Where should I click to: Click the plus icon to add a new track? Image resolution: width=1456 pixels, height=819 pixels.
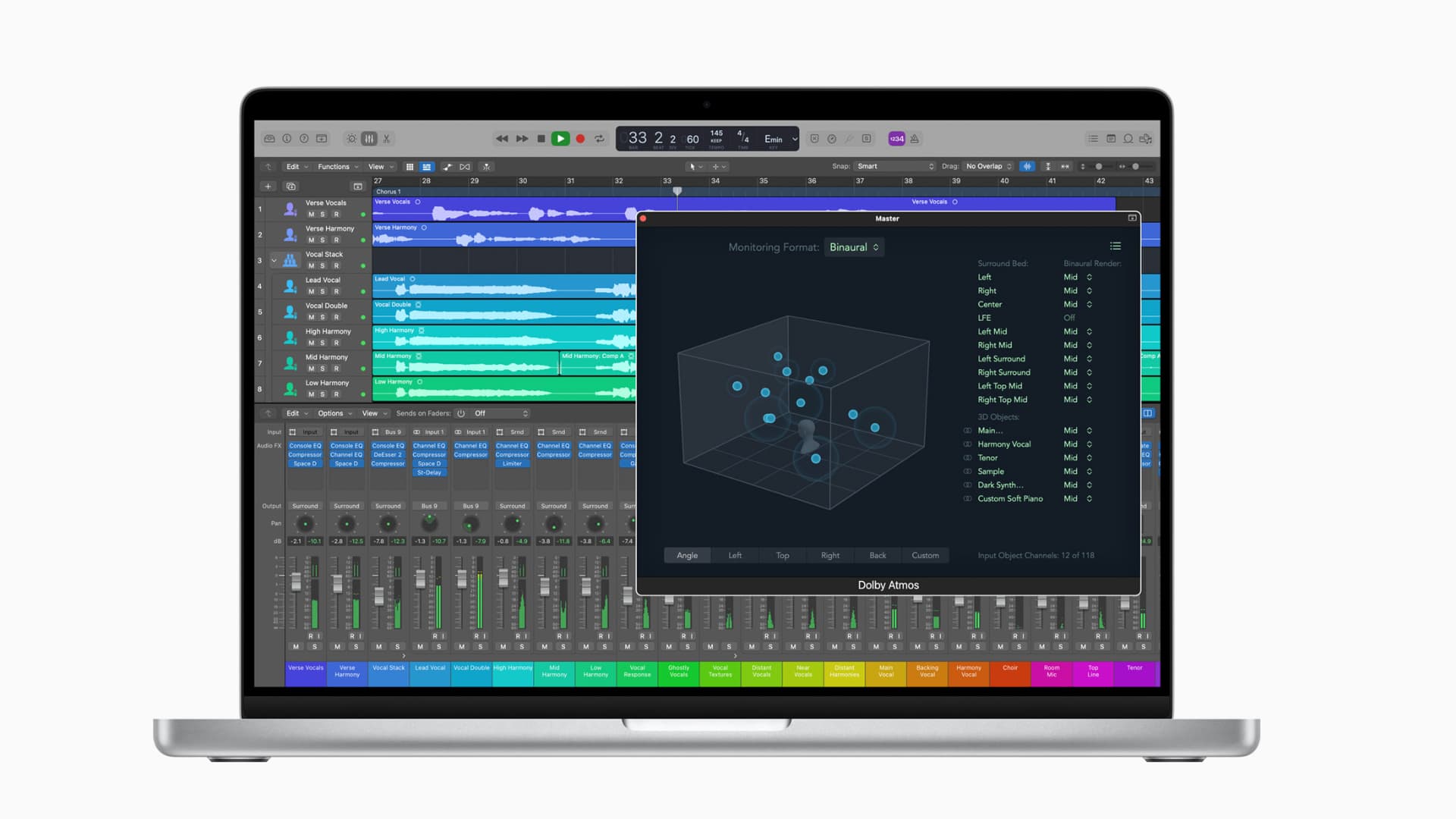coord(268,187)
